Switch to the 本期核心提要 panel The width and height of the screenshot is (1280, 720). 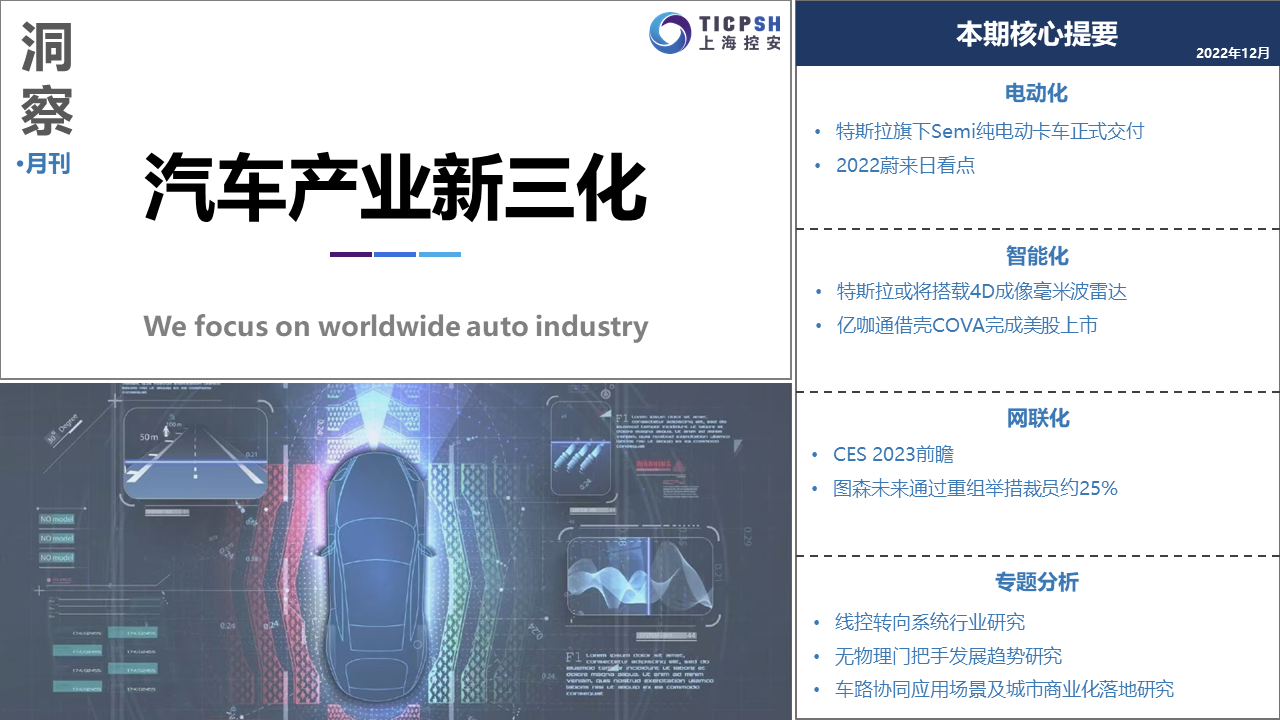(x=1036, y=31)
